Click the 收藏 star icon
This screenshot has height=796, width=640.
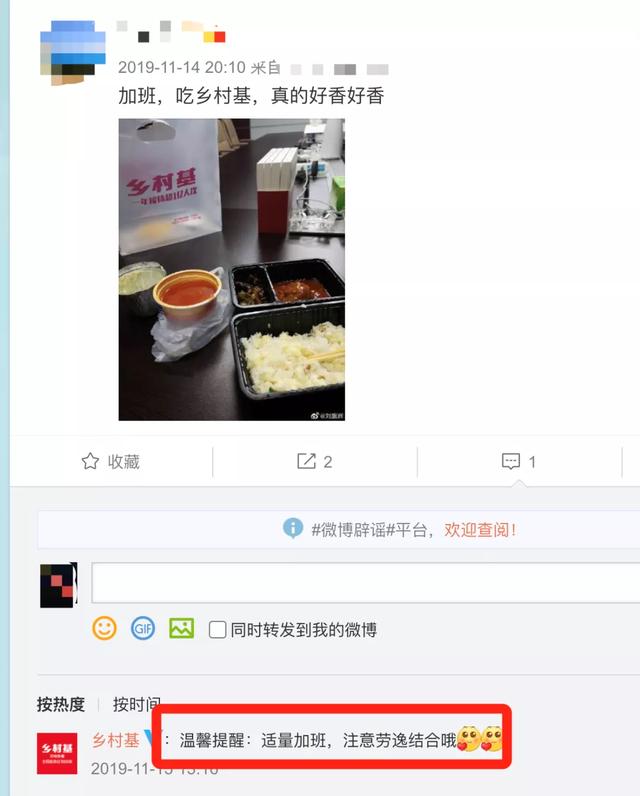click(x=90, y=461)
